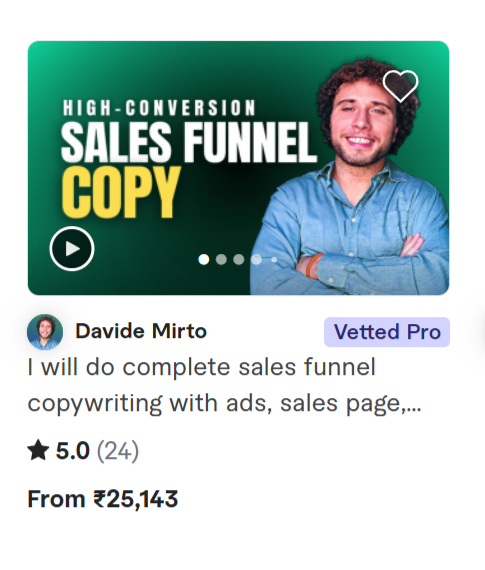The height and width of the screenshot is (570, 485).
Task: Save gig with the heart icon
Action: click(400, 86)
